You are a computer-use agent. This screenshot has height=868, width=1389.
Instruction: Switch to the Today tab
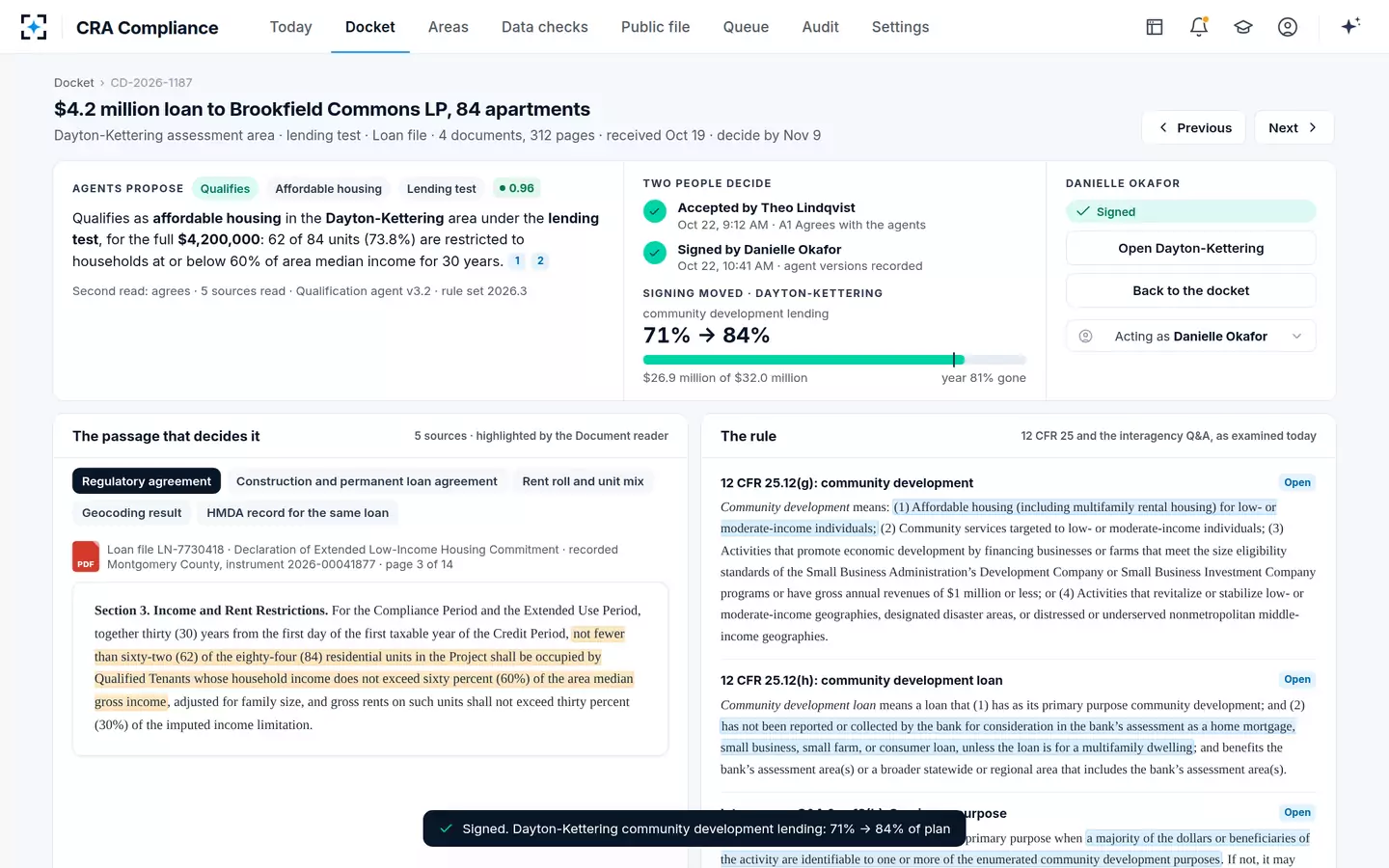pos(291,27)
